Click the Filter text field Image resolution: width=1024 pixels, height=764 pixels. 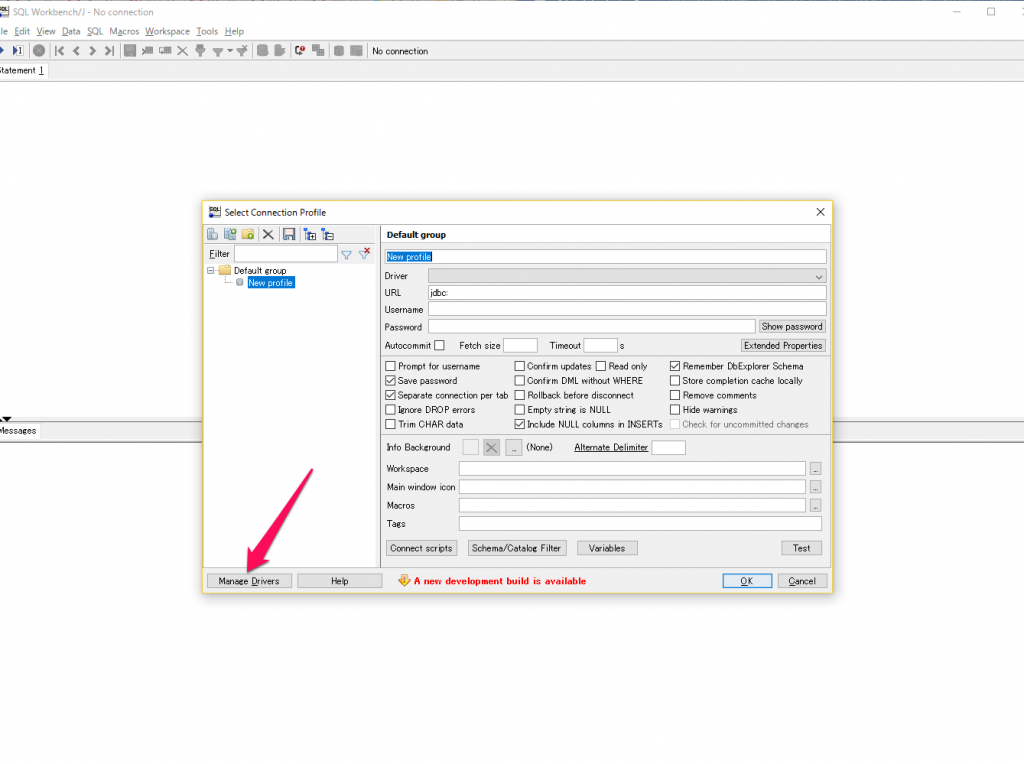point(285,254)
